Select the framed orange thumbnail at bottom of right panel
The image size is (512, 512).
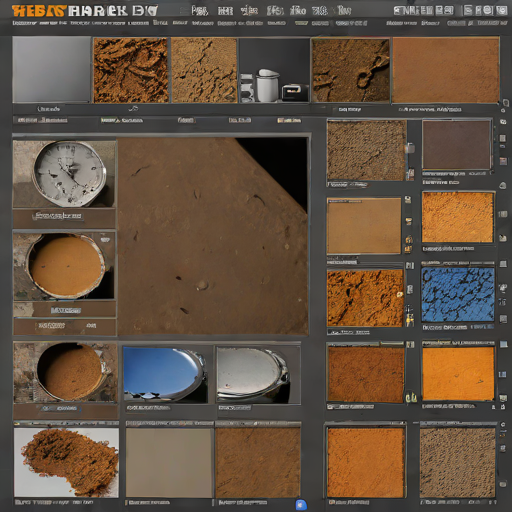(x=366, y=463)
